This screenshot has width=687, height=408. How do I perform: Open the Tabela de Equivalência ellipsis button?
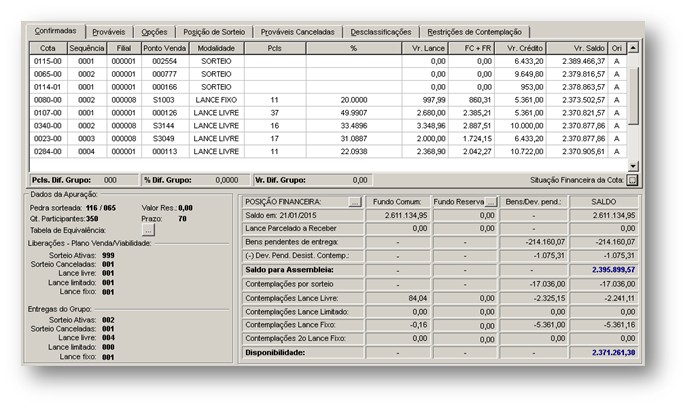coord(148,230)
